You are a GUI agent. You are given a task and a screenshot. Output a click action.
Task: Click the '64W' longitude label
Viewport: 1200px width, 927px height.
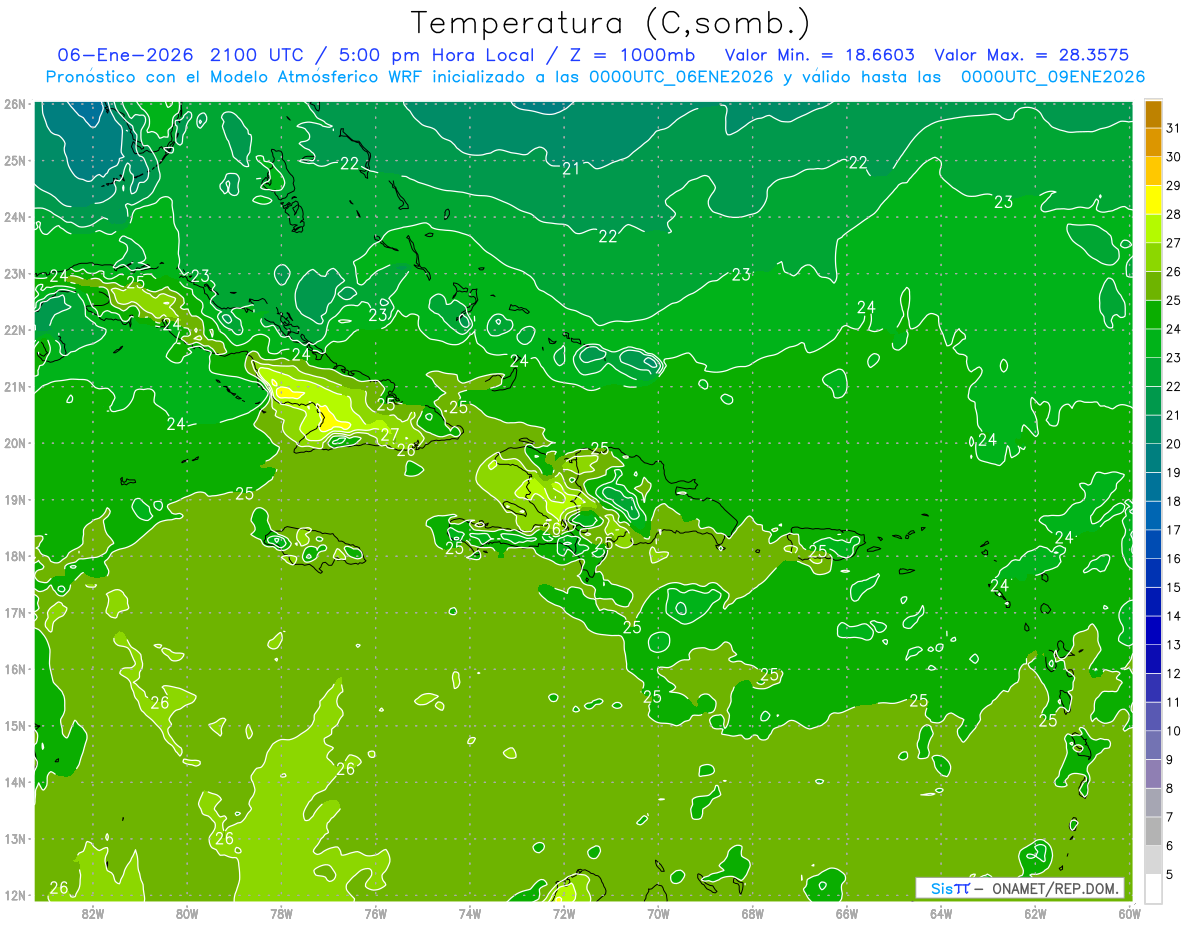coord(941,913)
